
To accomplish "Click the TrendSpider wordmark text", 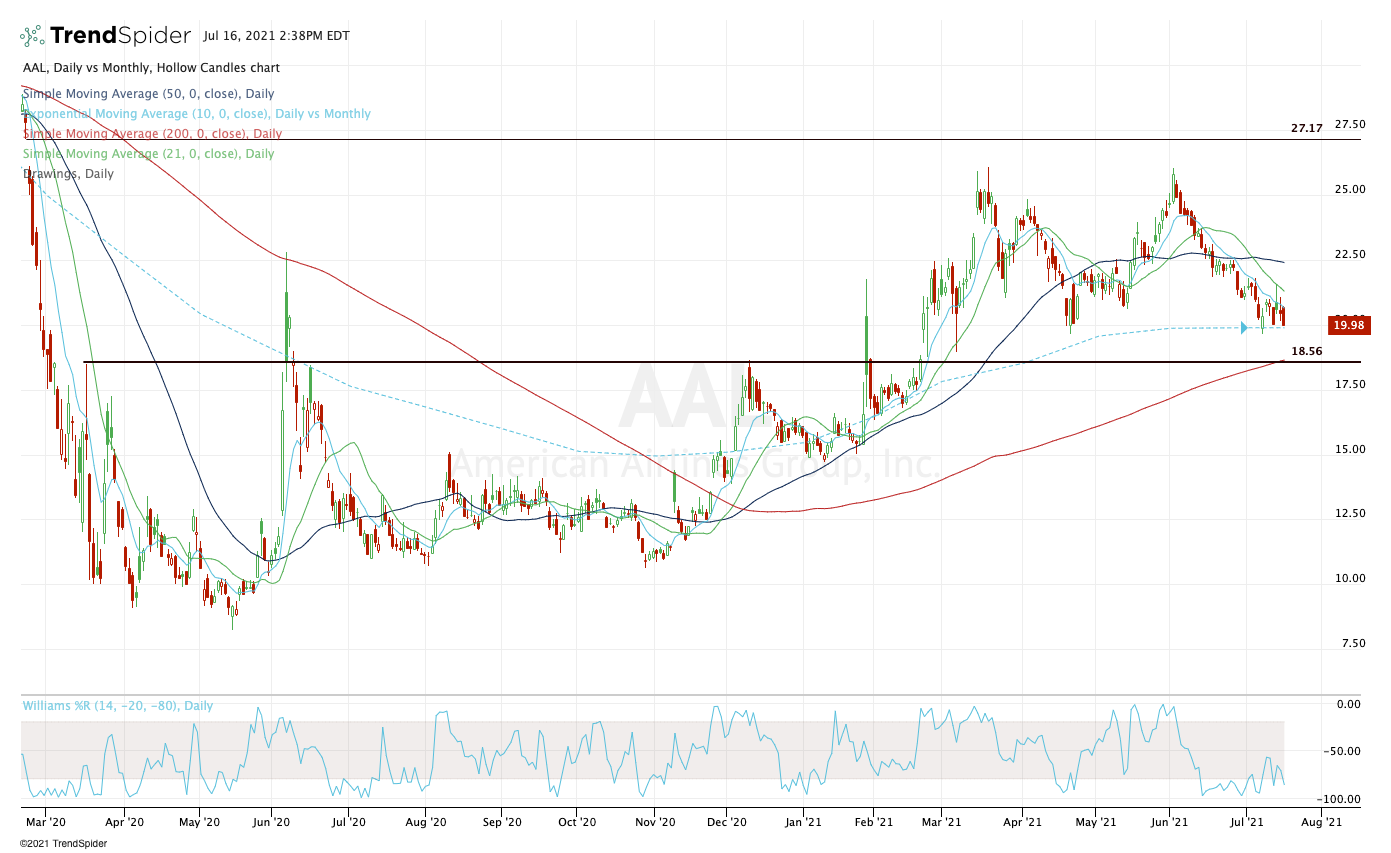I will click(x=120, y=36).
